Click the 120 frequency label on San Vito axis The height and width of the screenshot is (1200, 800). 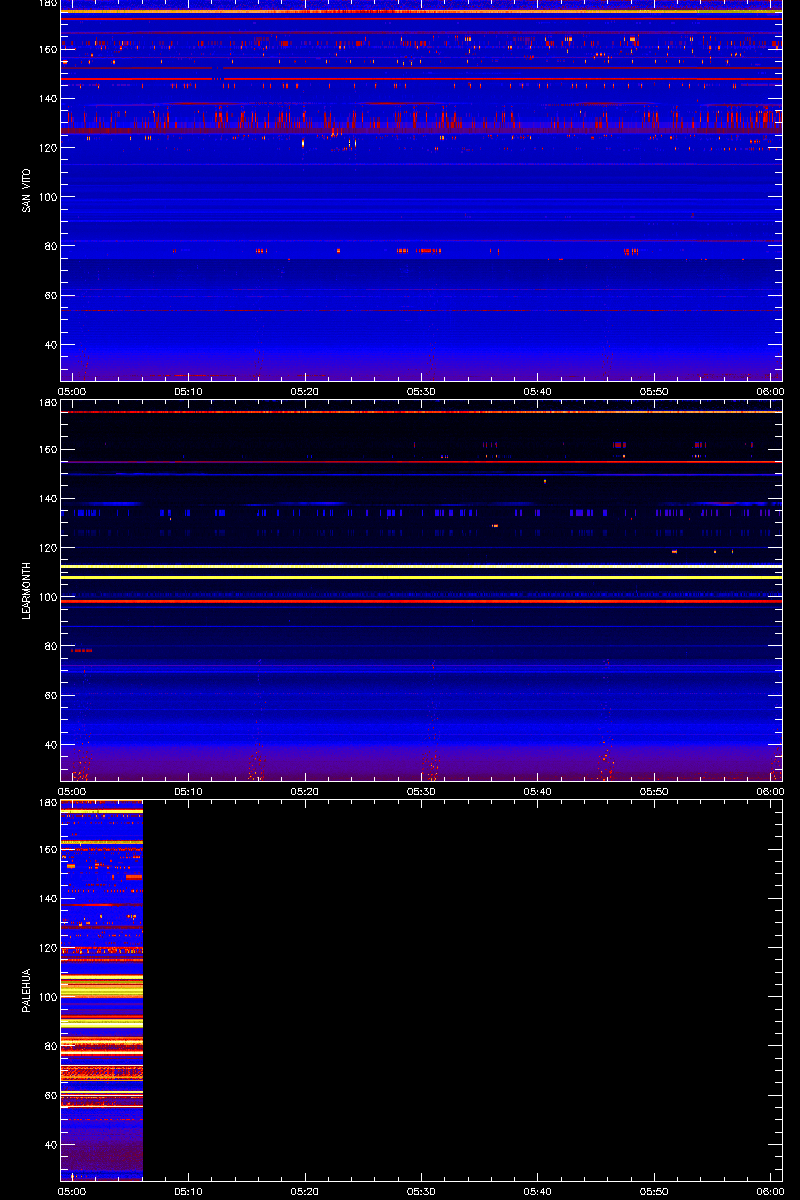tap(48, 148)
